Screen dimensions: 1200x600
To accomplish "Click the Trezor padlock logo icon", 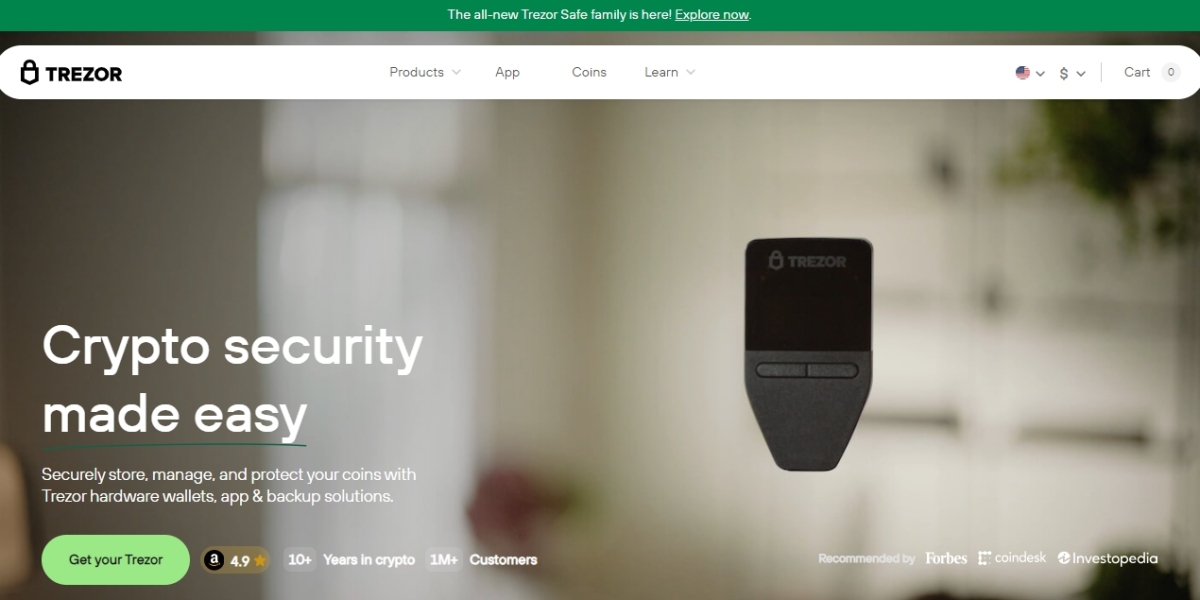I will [30, 72].
